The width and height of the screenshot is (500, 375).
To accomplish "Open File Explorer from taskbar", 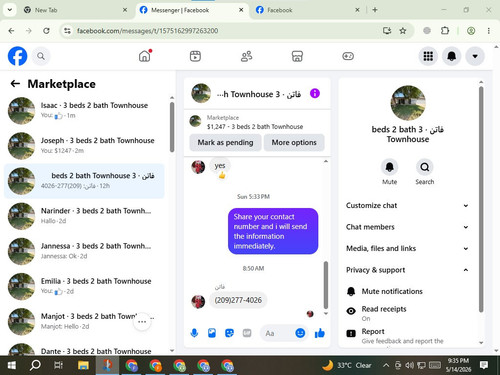I will [x=83, y=365].
